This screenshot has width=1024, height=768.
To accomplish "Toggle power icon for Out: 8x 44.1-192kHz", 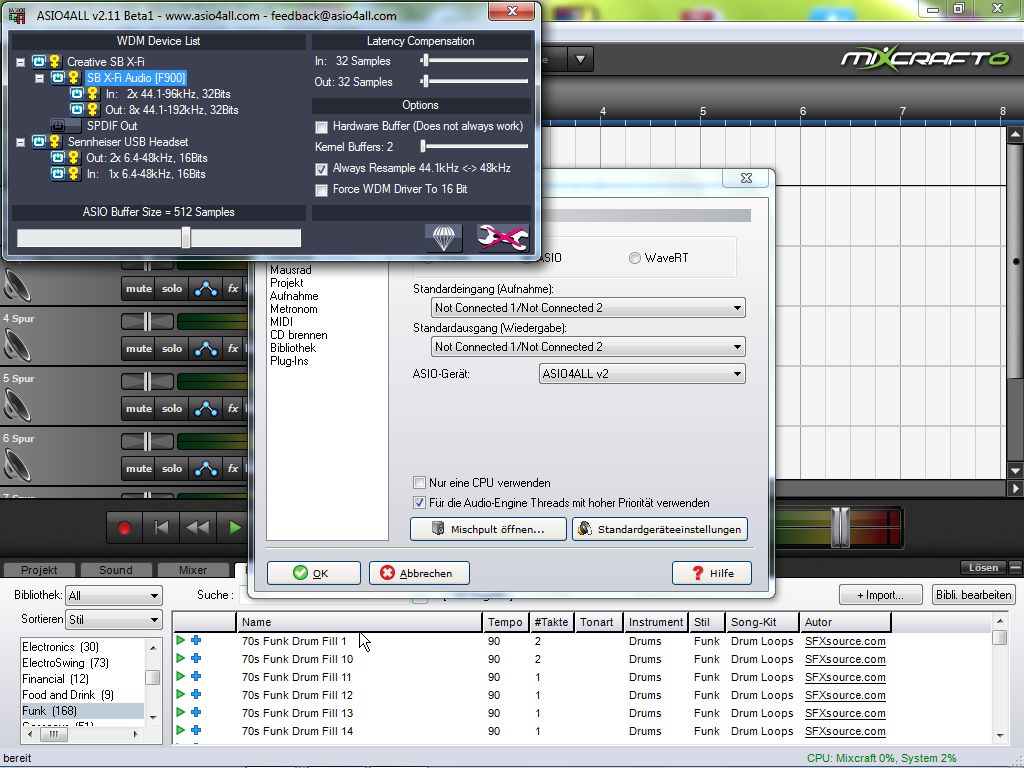I will coord(77,110).
